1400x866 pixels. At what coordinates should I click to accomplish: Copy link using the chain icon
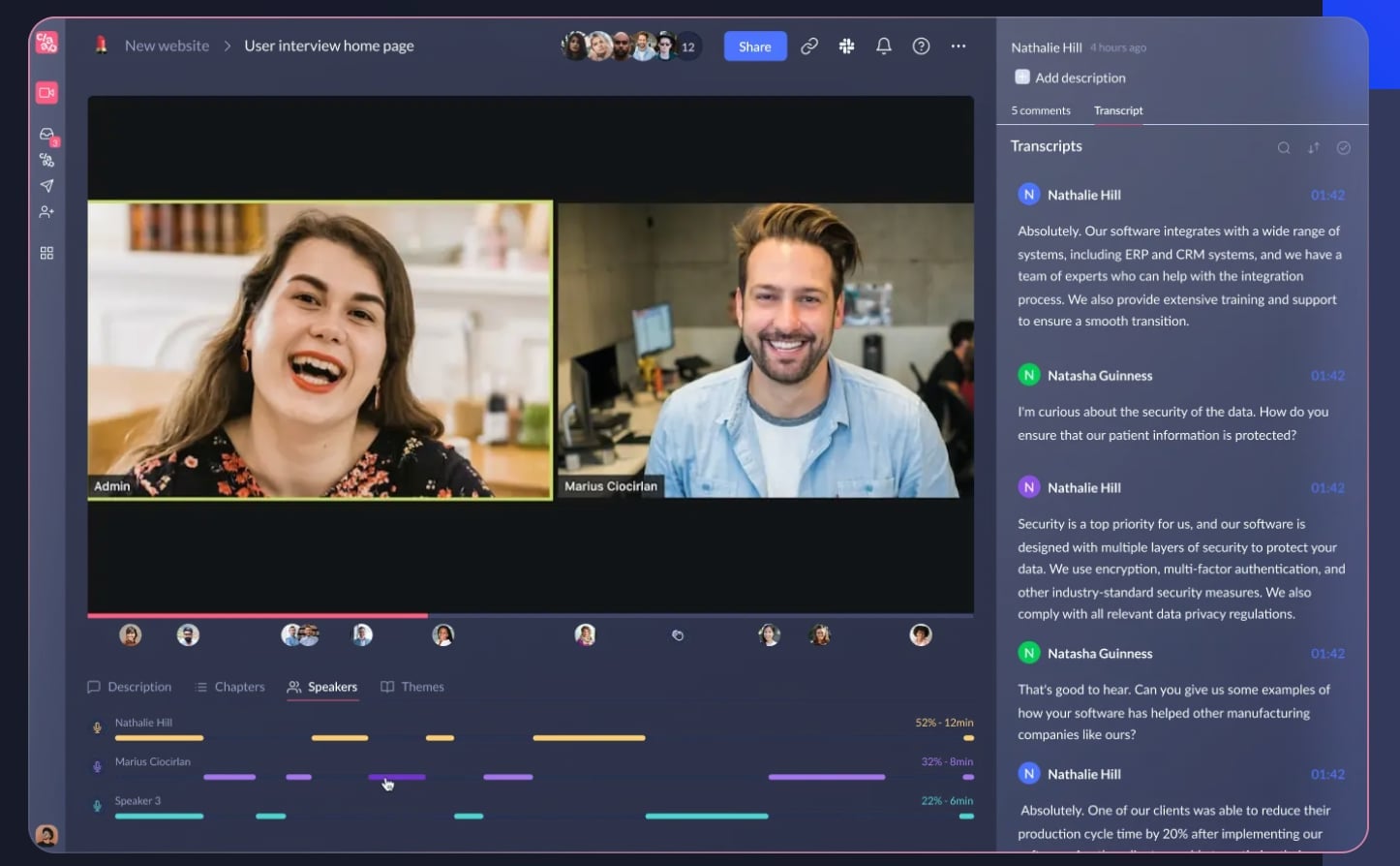(809, 46)
